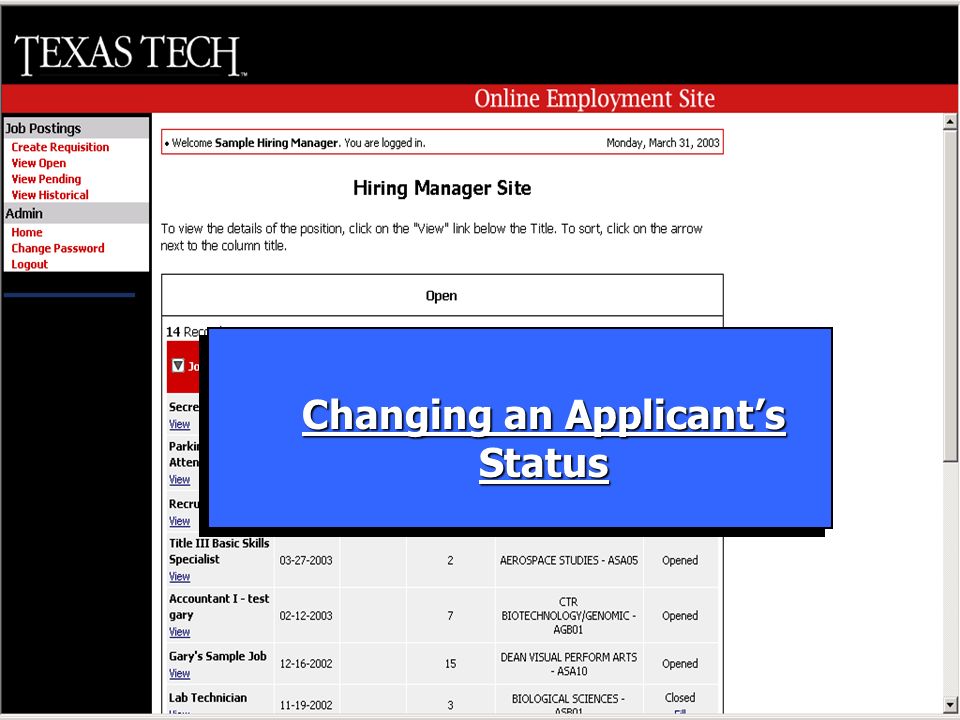Click the Hiring Manager Site heading
This screenshot has height=720, width=960.
(x=442, y=188)
